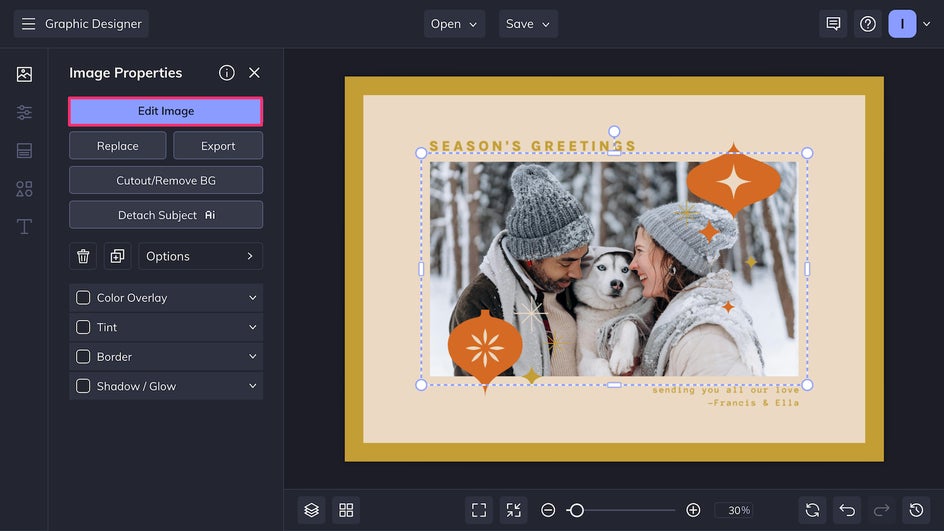Select the '–Francis & Ella' signature text
The image size is (944, 531).
753,403
